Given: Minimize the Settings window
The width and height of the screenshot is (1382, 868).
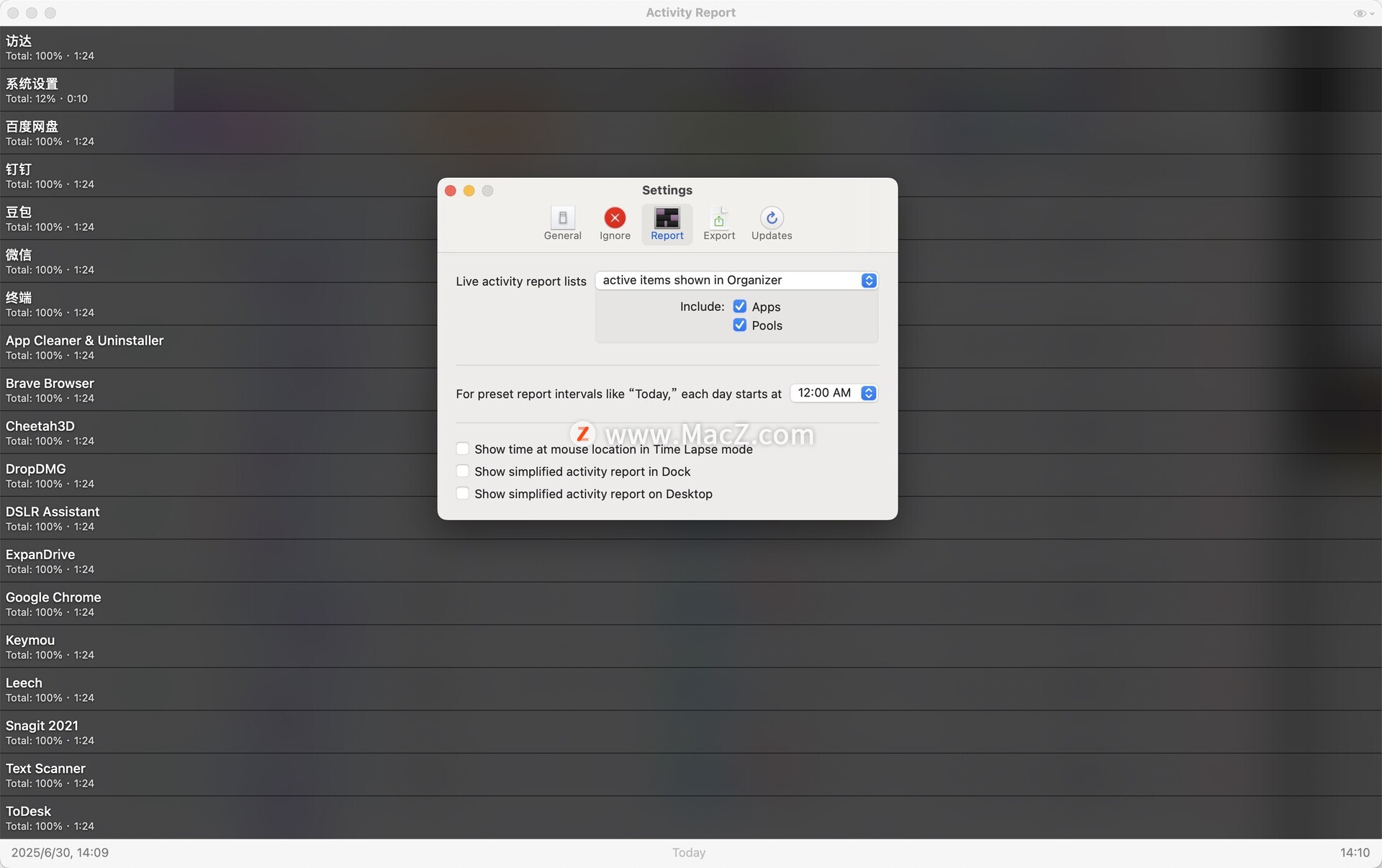Looking at the screenshot, I should tap(469, 191).
